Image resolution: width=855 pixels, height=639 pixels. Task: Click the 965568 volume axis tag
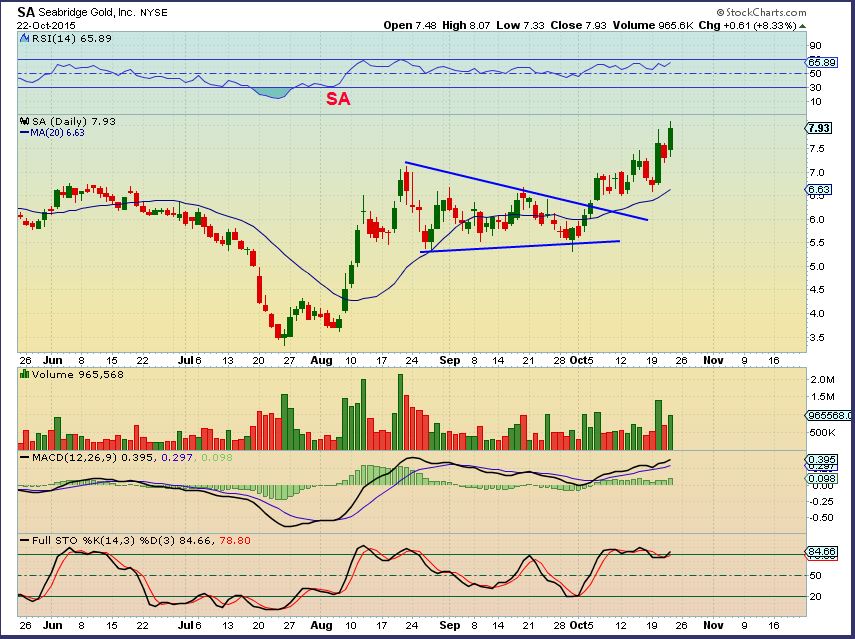(828, 415)
